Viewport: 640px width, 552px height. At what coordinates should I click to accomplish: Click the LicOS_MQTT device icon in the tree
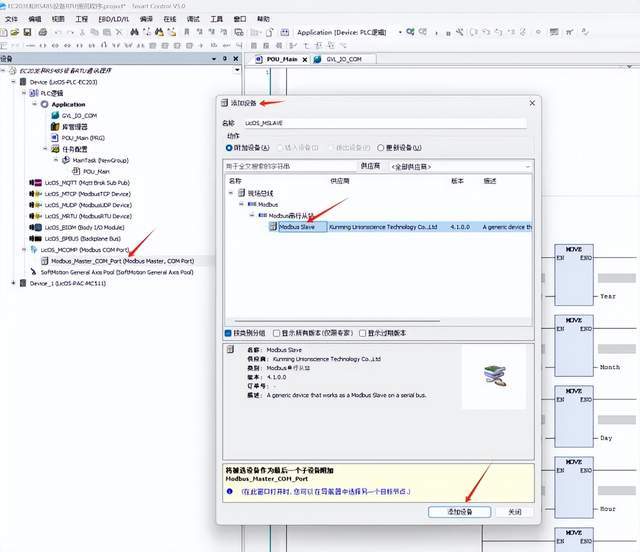pos(36,183)
